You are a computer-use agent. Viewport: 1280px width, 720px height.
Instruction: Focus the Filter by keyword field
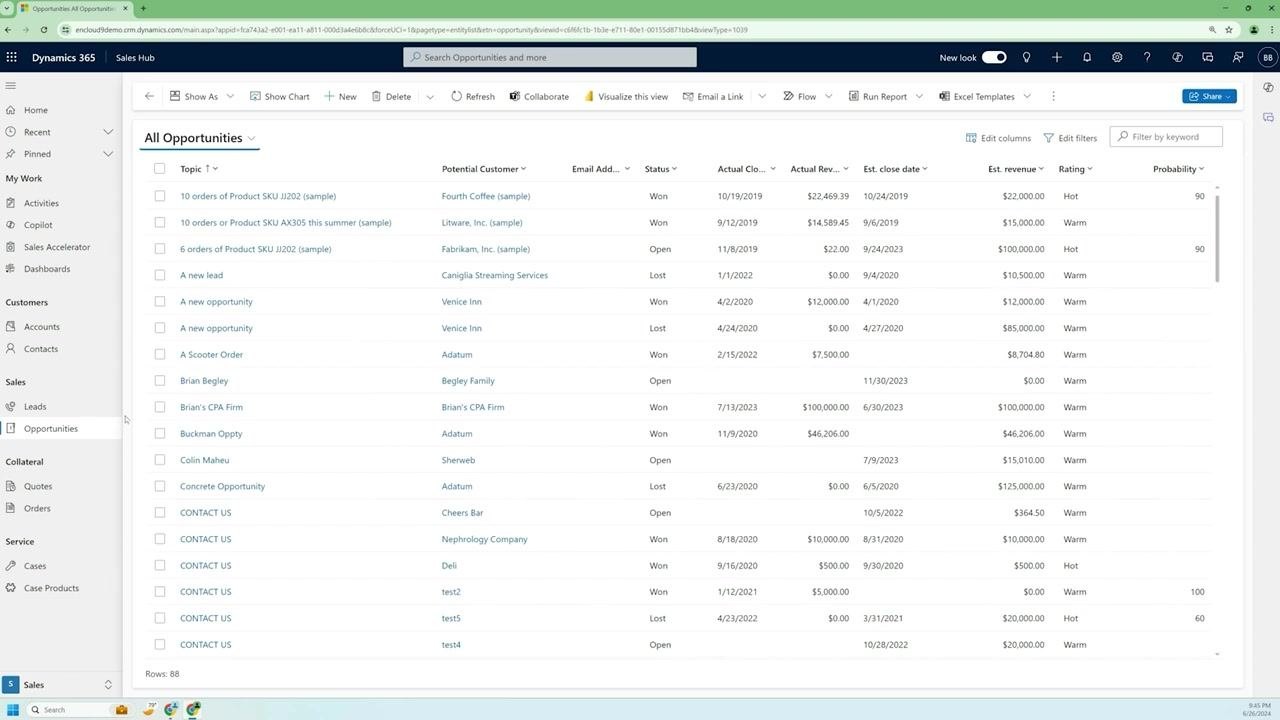pyautogui.click(x=1166, y=137)
